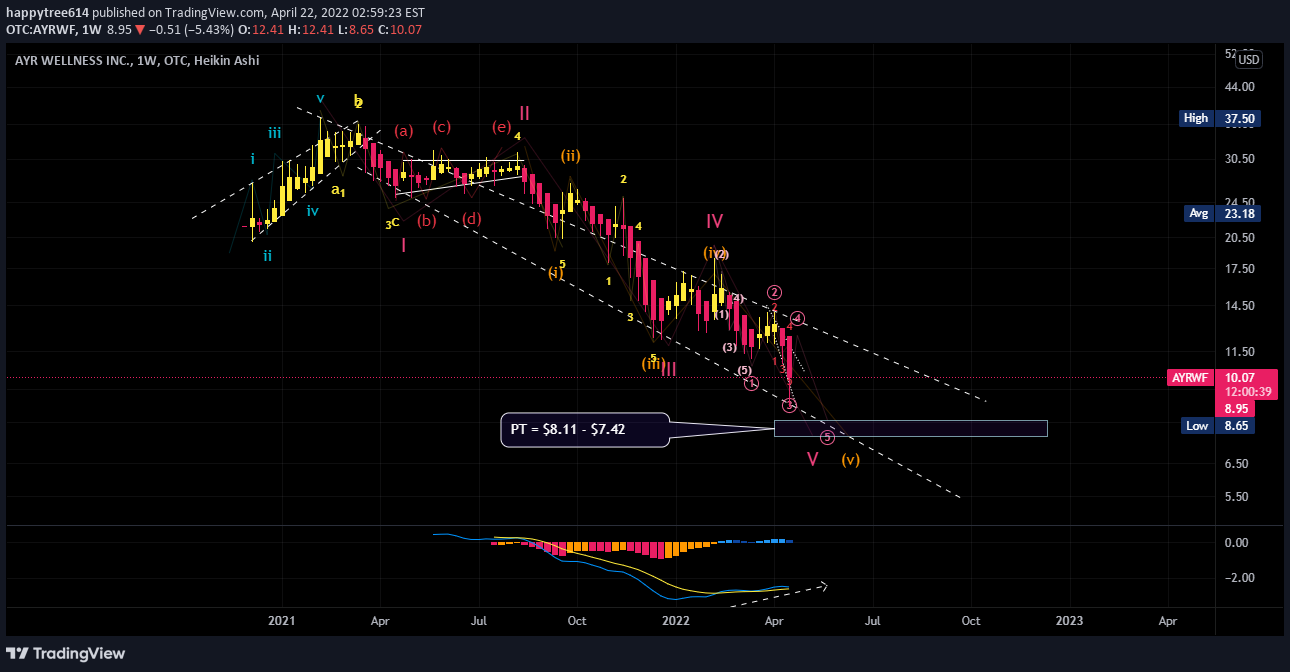Click the TradingView logo at bottom left

pyautogui.click(x=66, y=653)
